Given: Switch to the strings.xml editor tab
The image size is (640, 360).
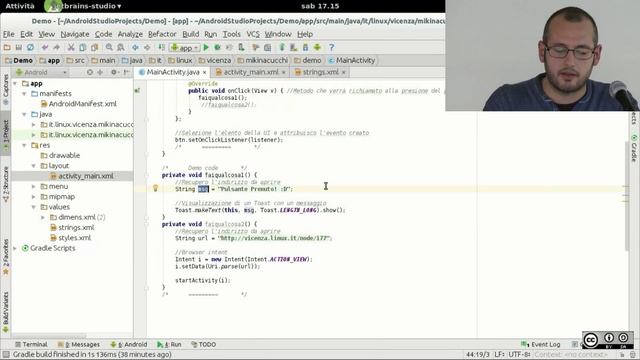Looking at the screenshot, I should click(x=320, y=72).
